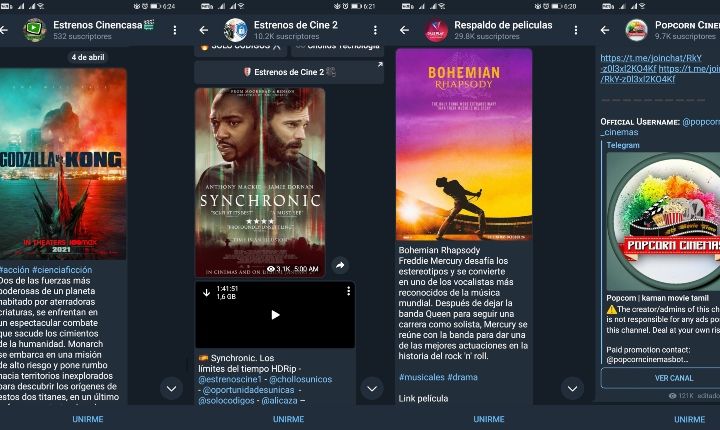Go back from Popcorn Cinemas channel
Viewport: 720px width, 430px height.
point(606,30)
